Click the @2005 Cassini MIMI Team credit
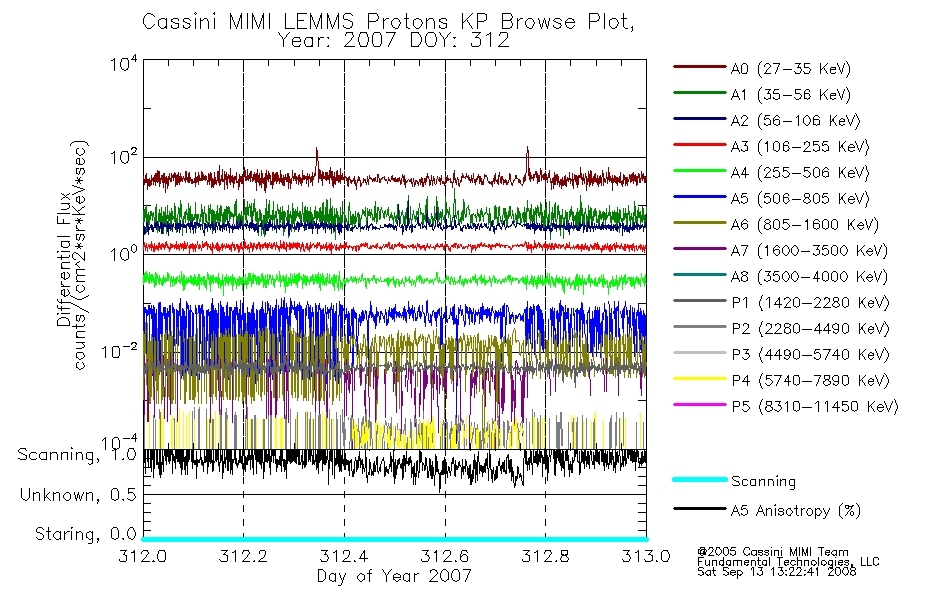 tap(773, 552)
